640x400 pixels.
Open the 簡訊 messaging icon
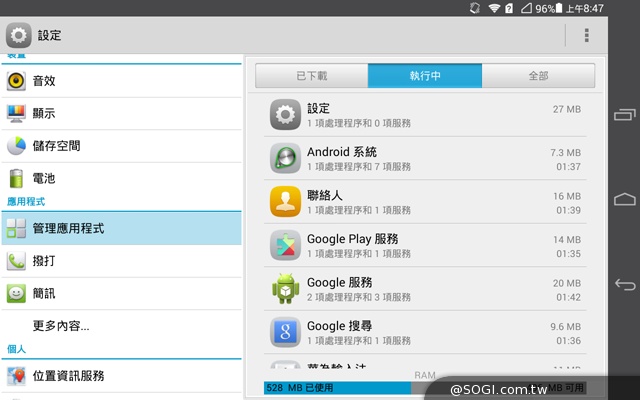[x=16, y=294]
